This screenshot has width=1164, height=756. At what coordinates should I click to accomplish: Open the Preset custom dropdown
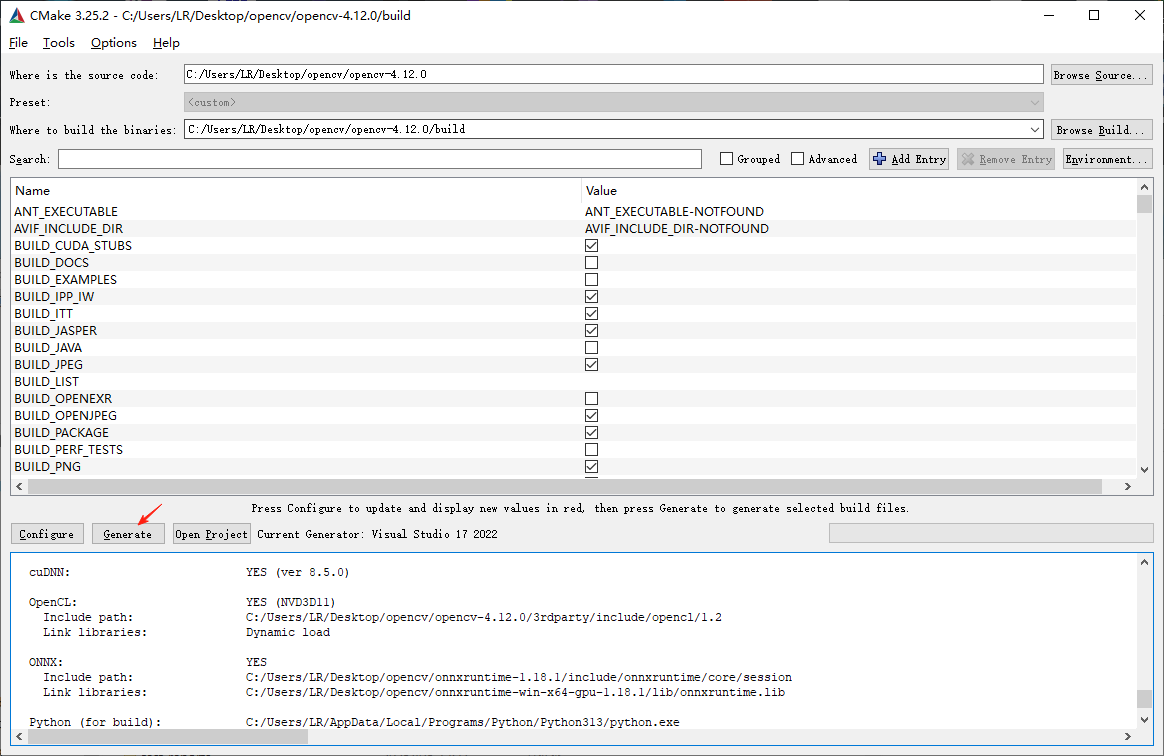(613, 102)
